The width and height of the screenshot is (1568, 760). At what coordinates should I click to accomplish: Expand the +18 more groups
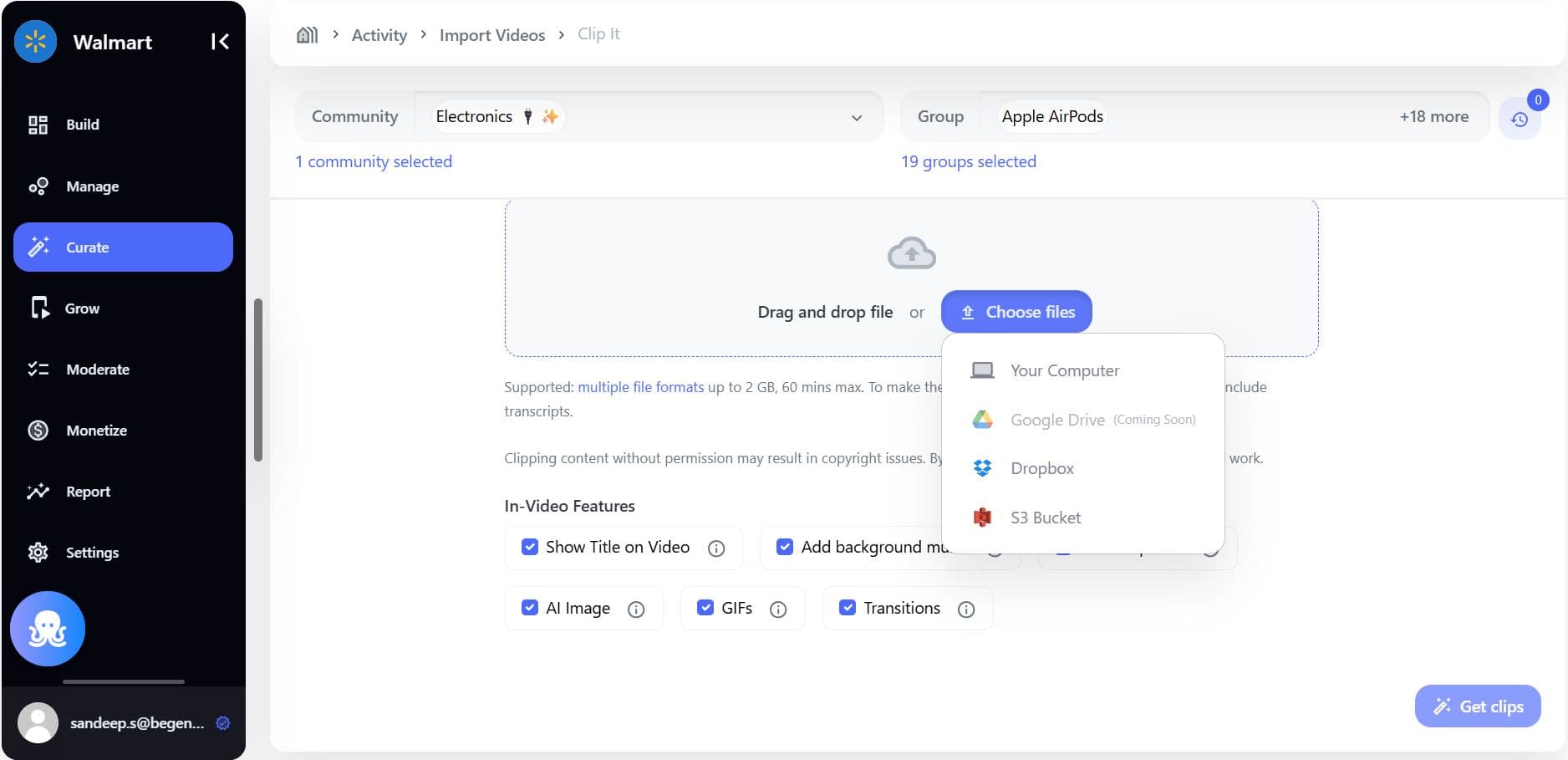click(x=1434, y=117)
